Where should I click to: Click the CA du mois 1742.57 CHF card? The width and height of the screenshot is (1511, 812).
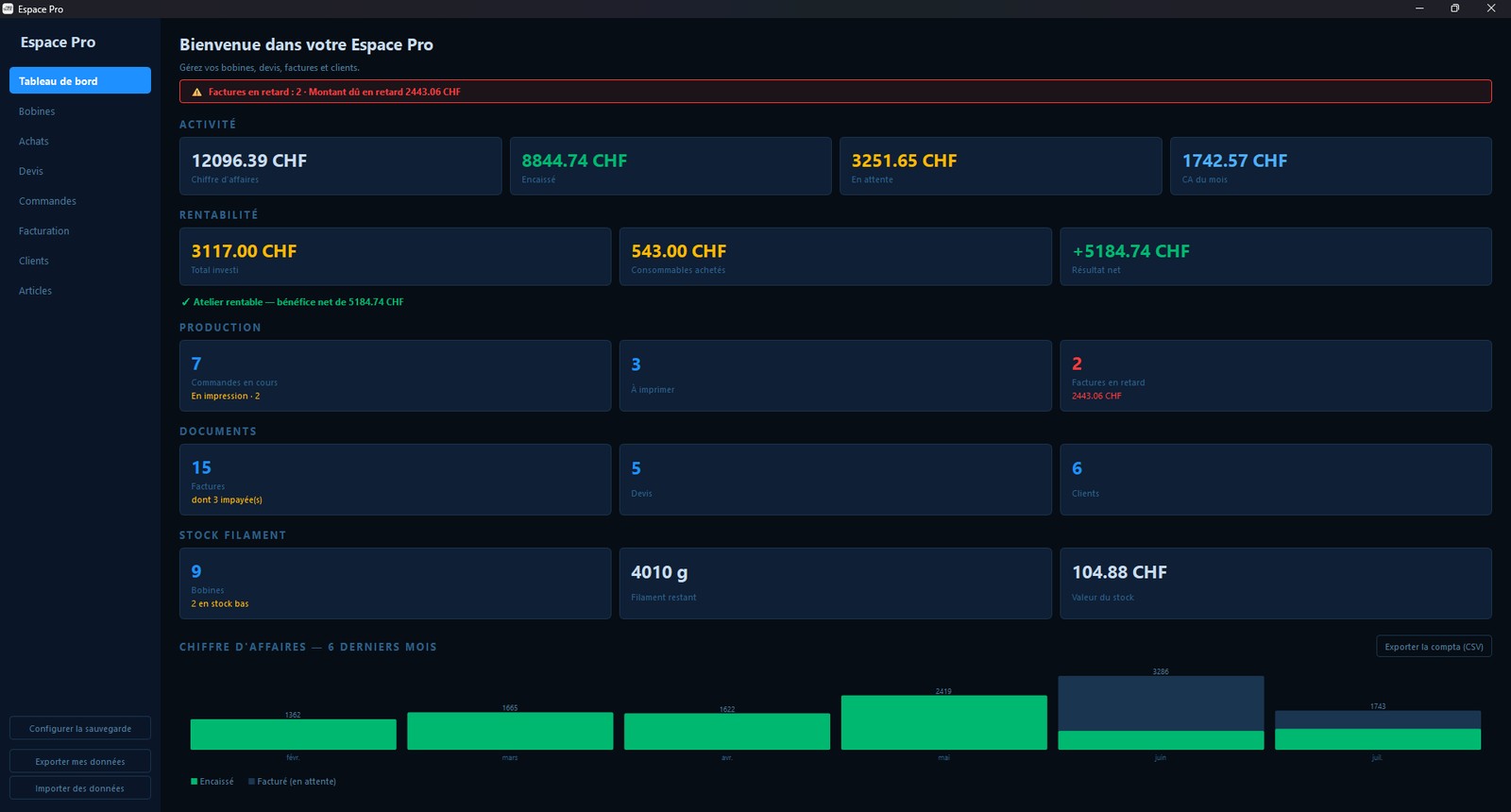coord(1331,166)
